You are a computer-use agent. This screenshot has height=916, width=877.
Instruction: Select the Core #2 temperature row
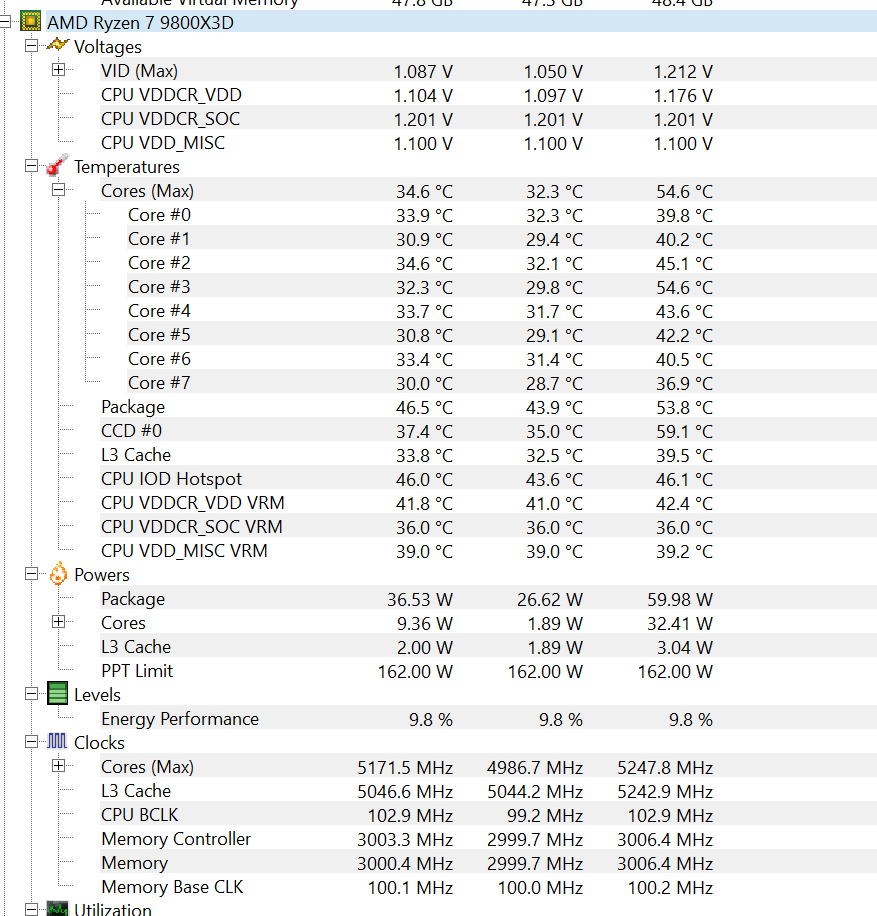click(x=502, y=263)
